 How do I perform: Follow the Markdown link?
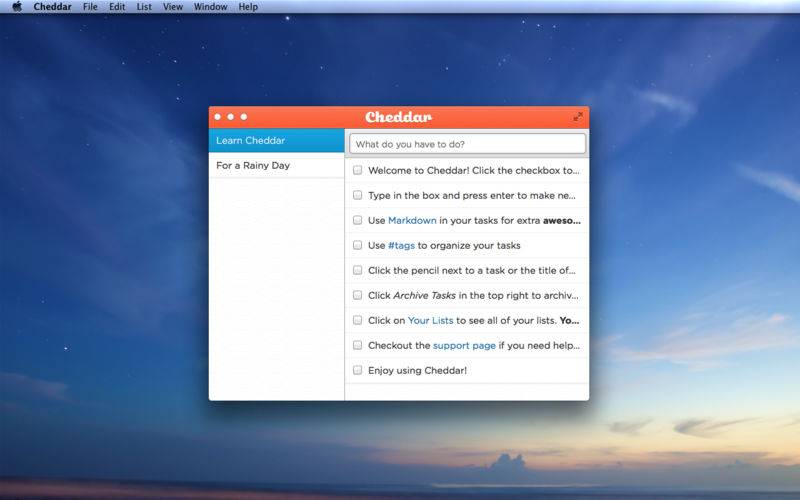click(412, 220)
